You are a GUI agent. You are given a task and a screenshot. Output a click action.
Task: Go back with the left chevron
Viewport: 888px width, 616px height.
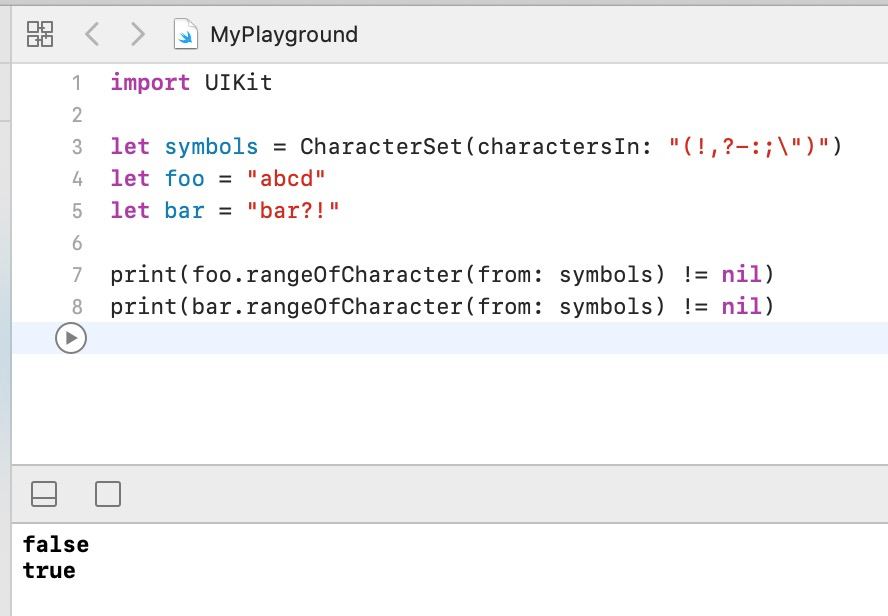coord(92,34)
